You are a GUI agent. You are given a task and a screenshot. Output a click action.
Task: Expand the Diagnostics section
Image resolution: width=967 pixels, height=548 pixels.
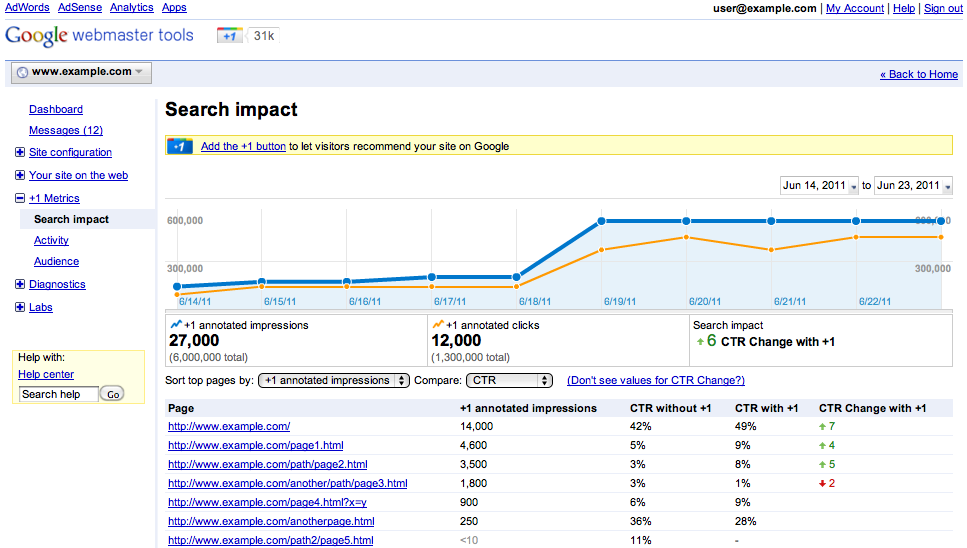20,285
